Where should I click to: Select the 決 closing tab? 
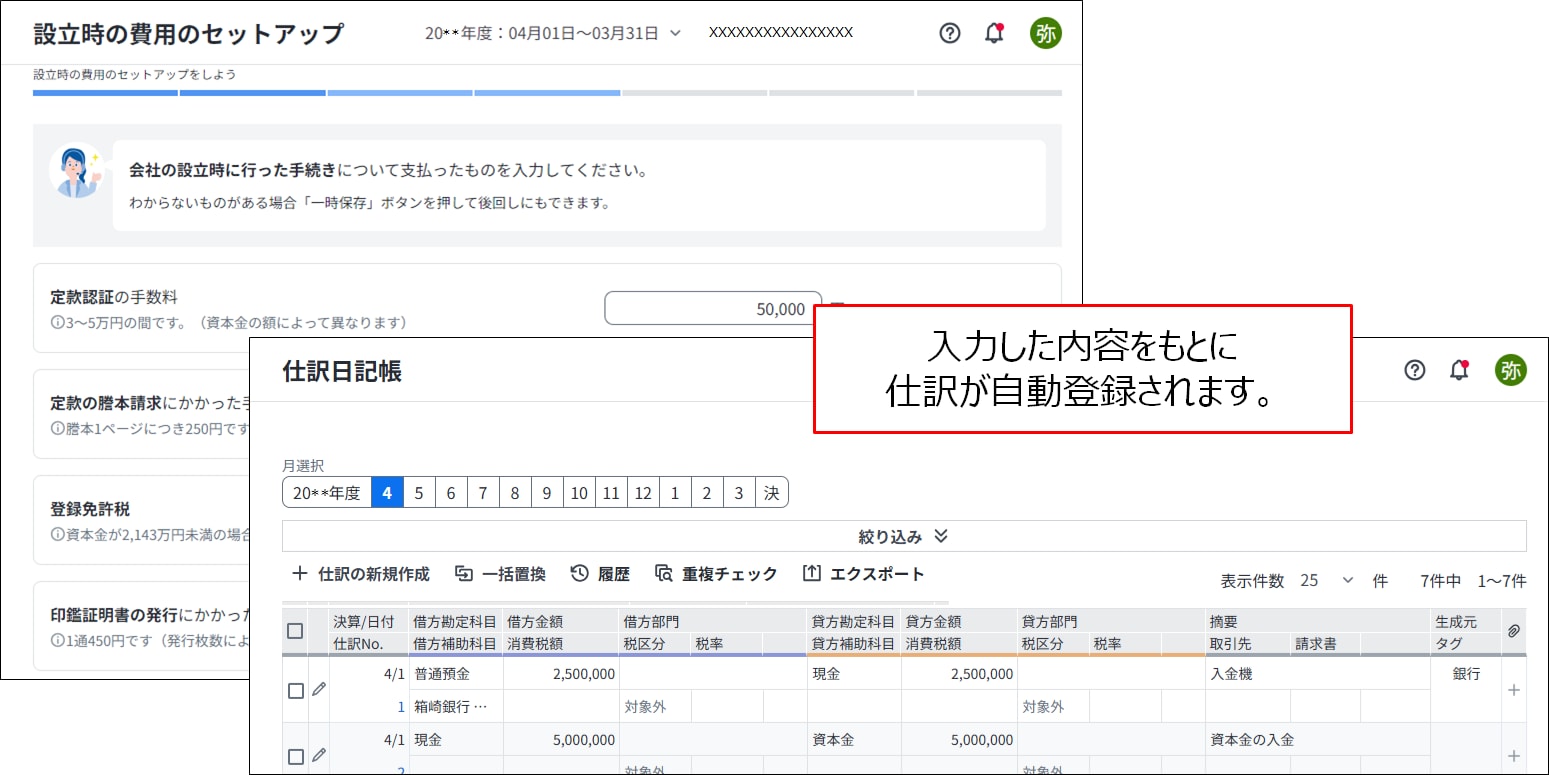(x=771, y=493)
